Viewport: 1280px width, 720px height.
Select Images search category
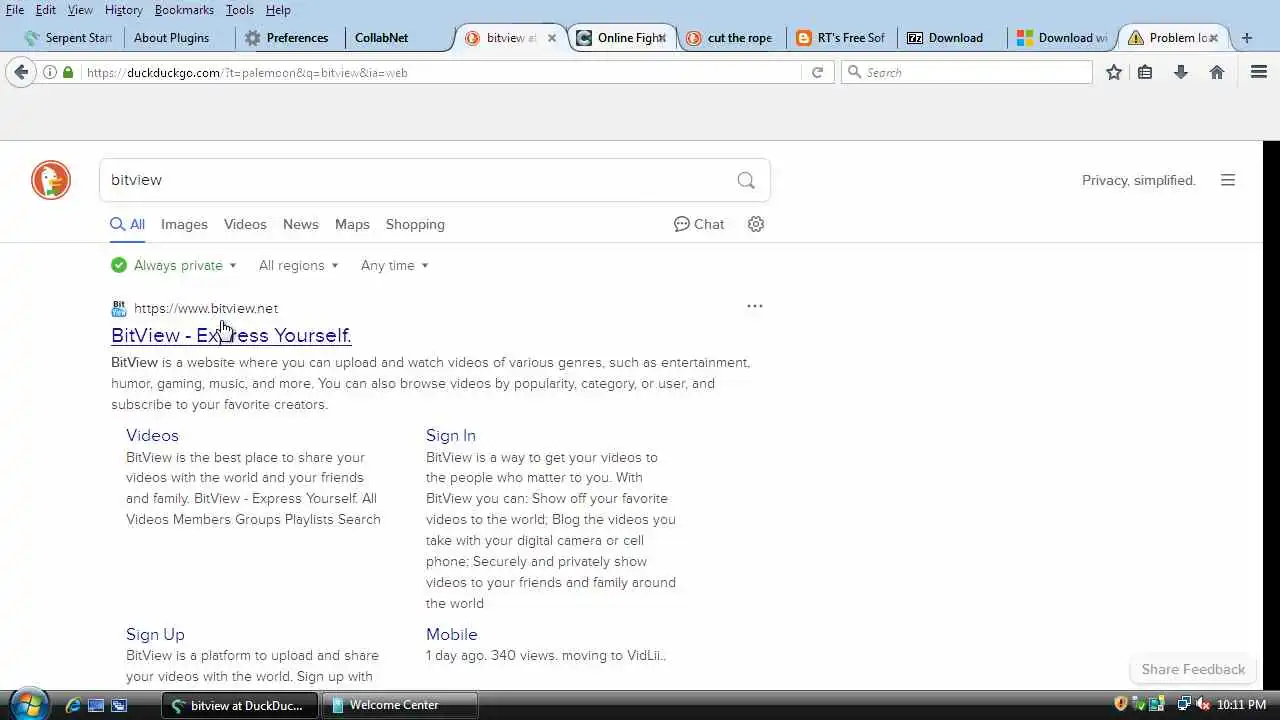coord(184,224)
